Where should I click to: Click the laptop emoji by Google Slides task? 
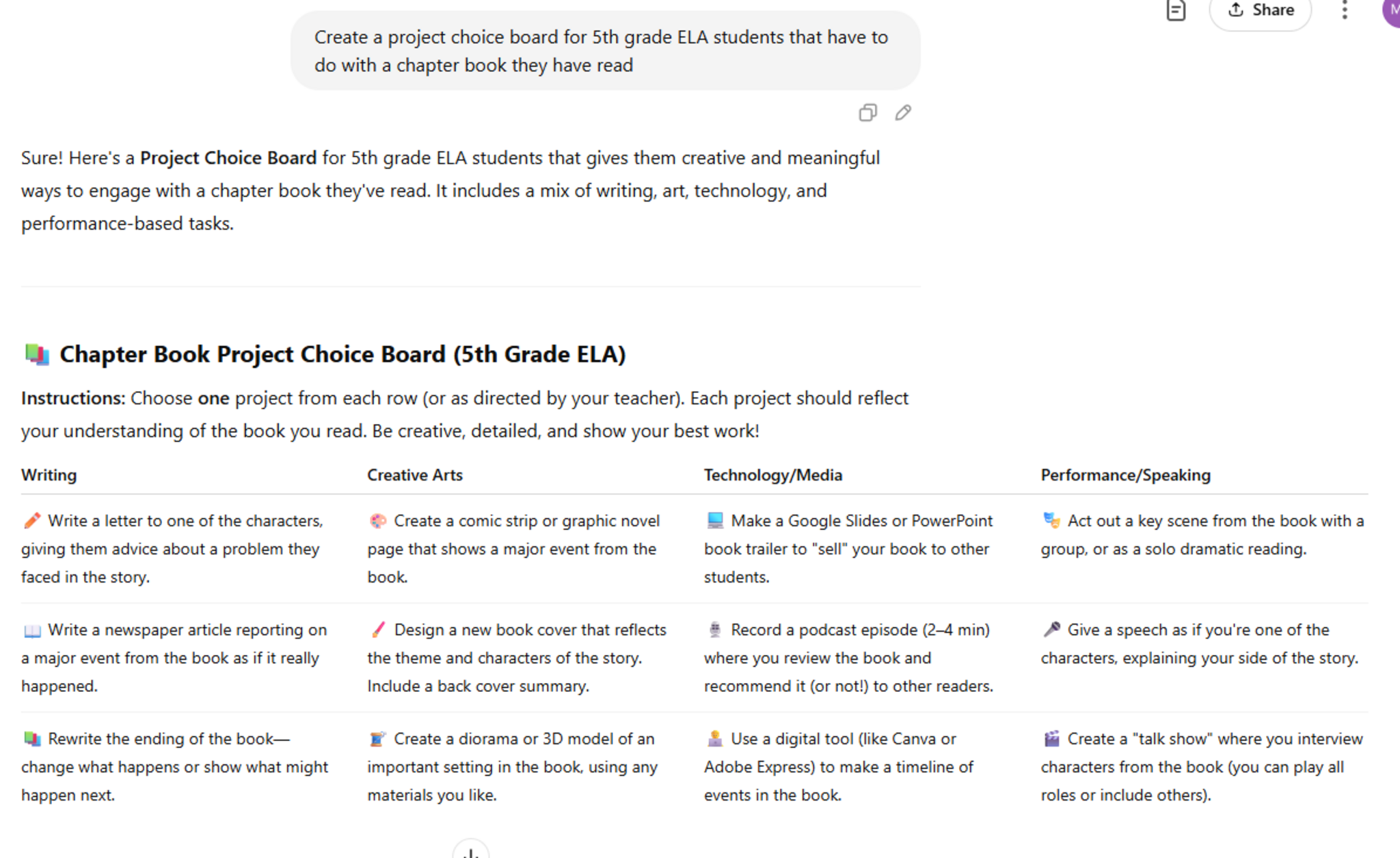click(x=714, y=521)
